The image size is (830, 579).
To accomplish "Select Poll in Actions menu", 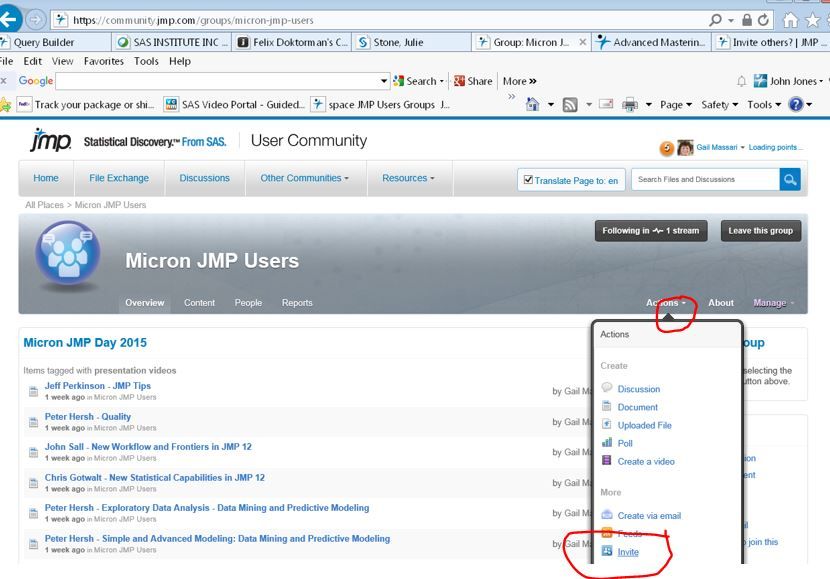I will (625, 443).
